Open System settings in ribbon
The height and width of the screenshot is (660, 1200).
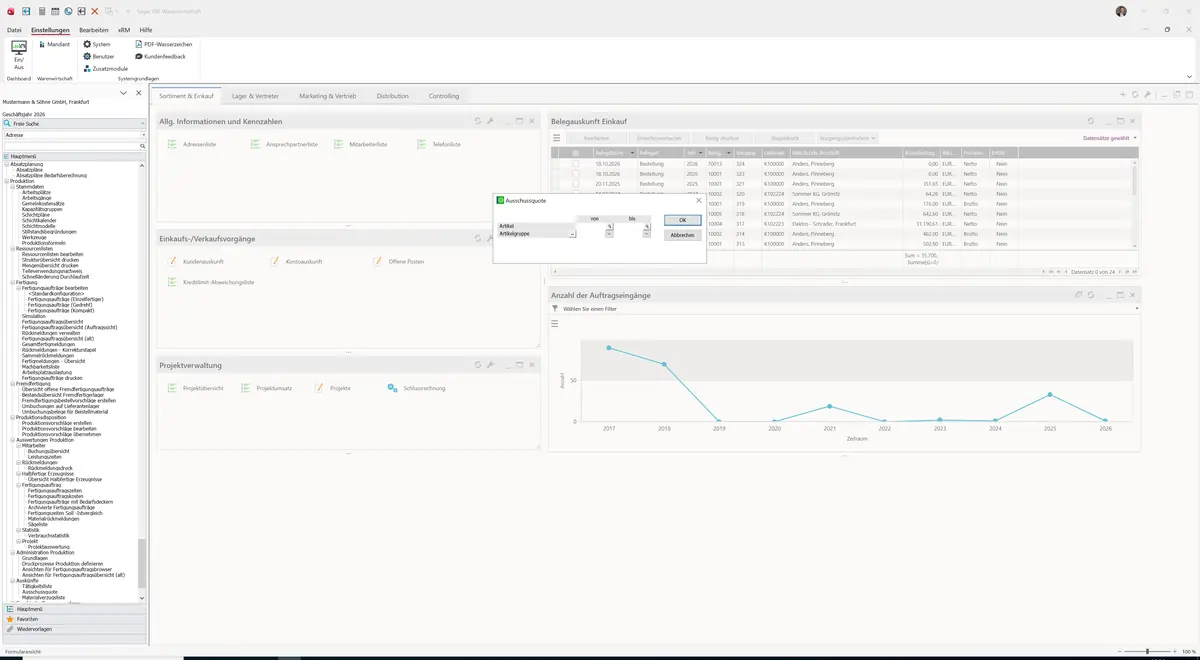click(97, 44)
